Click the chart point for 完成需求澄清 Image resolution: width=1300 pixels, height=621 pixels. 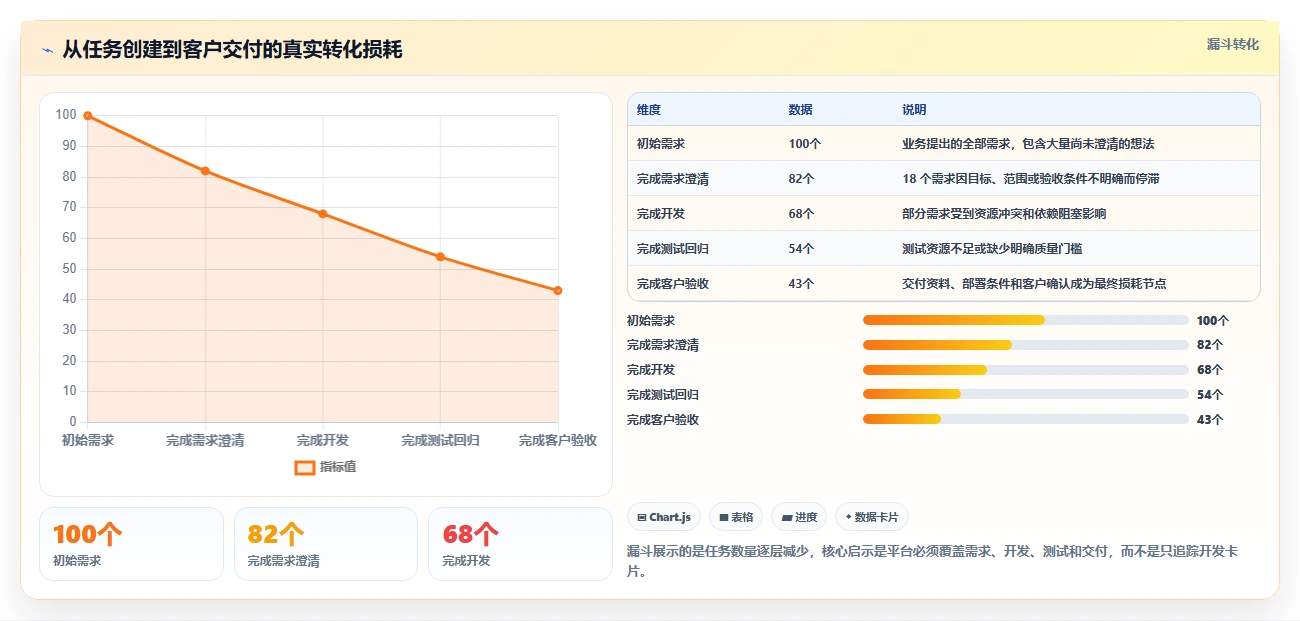point(205,171)
